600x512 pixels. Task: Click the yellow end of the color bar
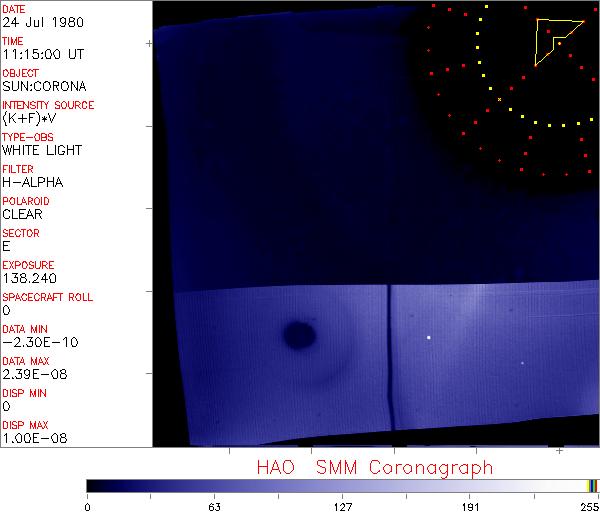[x=592, y=486]
